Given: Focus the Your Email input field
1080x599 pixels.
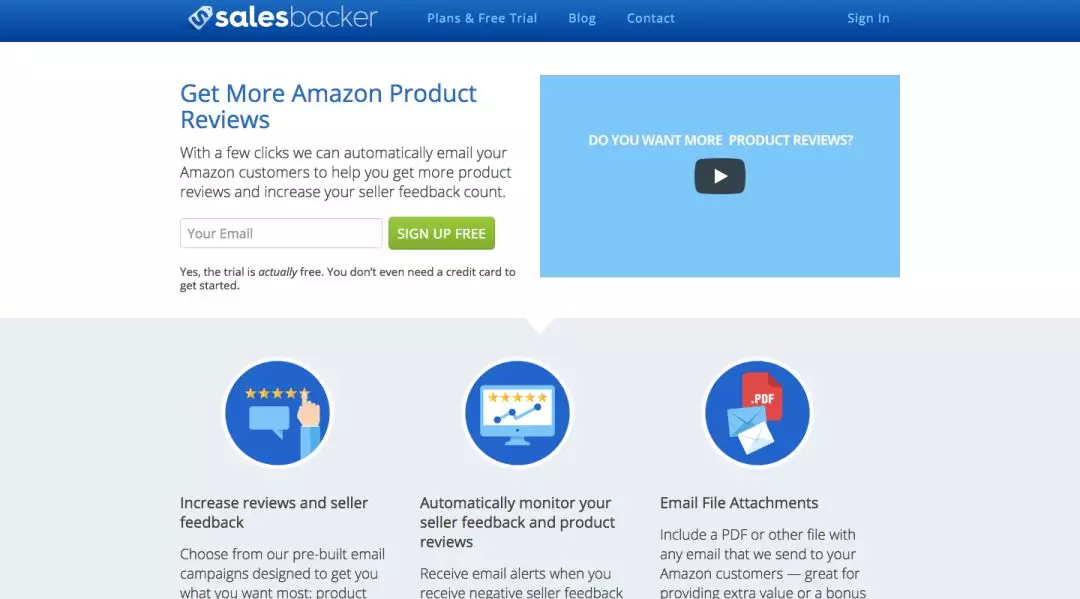Looking at the screenshot, I should point(281,233).
